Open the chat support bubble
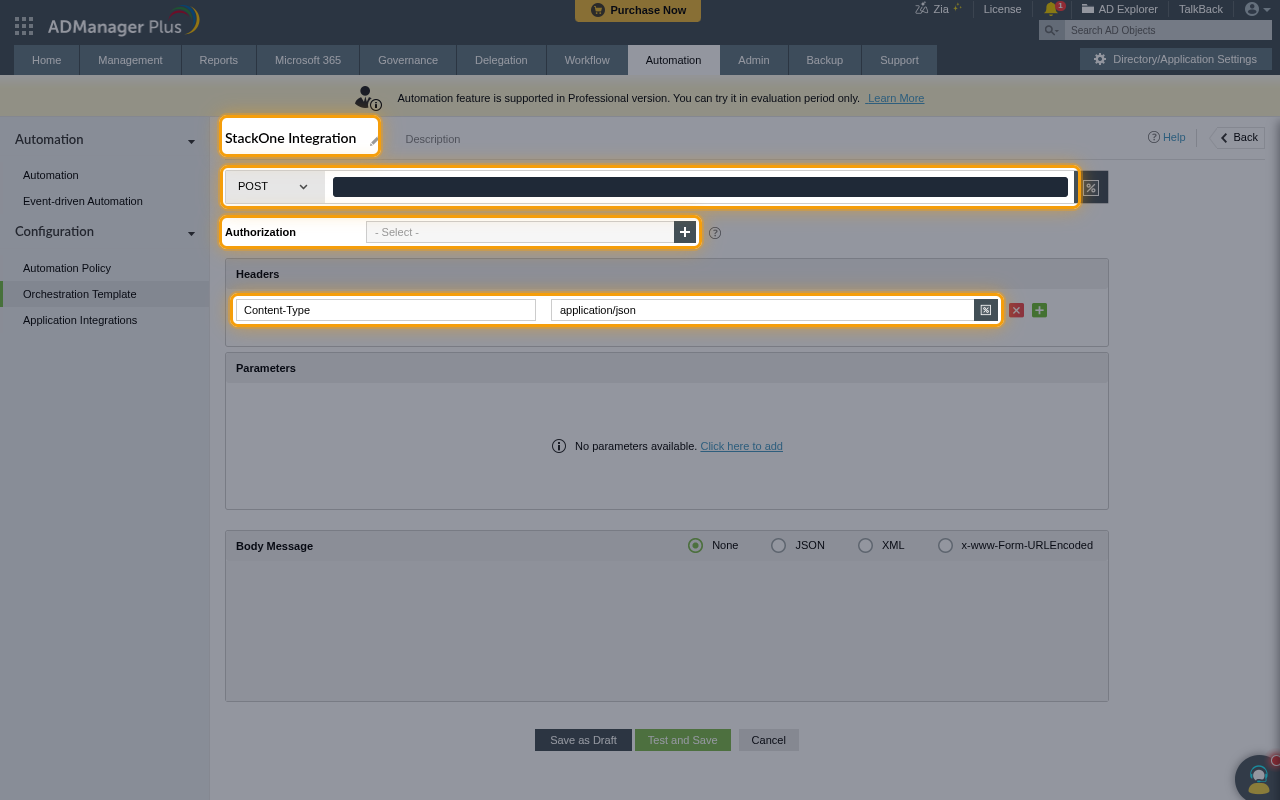The width and height of the screenshot is (1280, 800). click(1258, 778)
